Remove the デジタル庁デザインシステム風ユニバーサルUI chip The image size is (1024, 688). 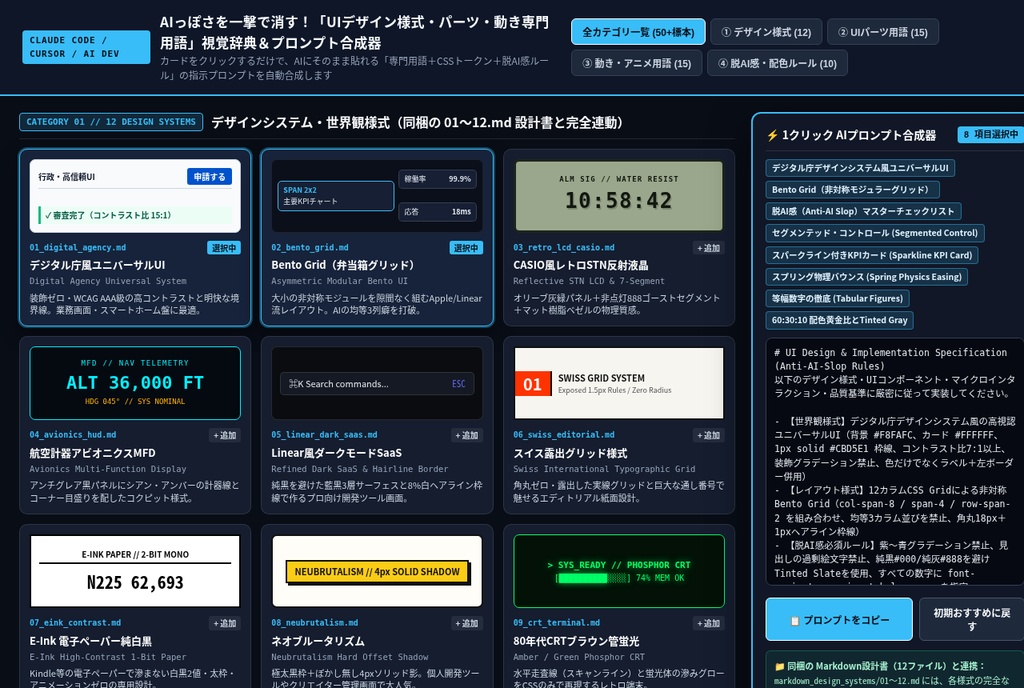click(860, 168)
